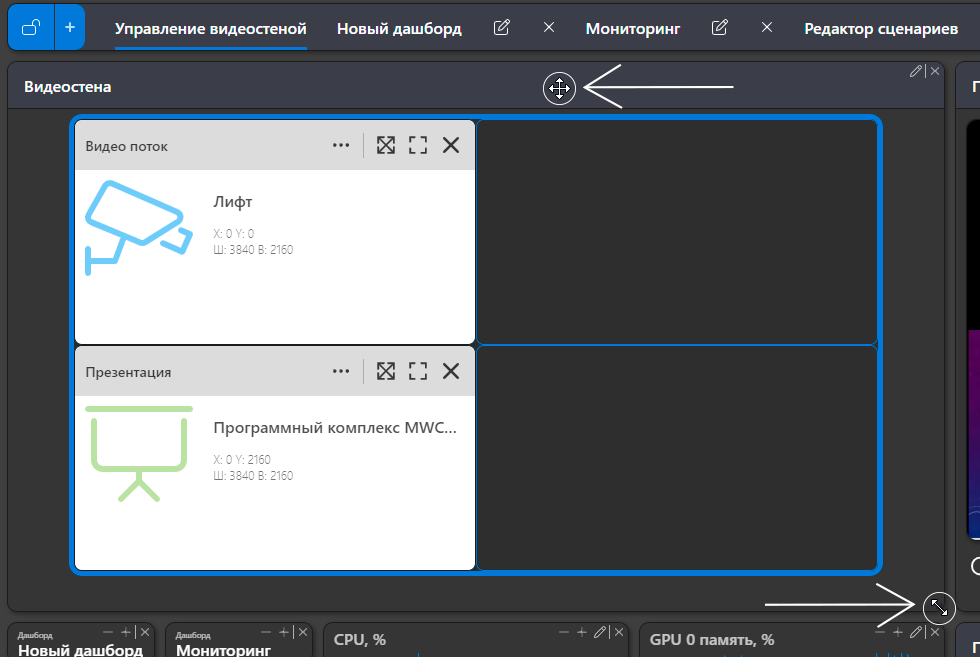Shrink the Мониторинг widget with minus
980x657 pixels.
[266, 632]
